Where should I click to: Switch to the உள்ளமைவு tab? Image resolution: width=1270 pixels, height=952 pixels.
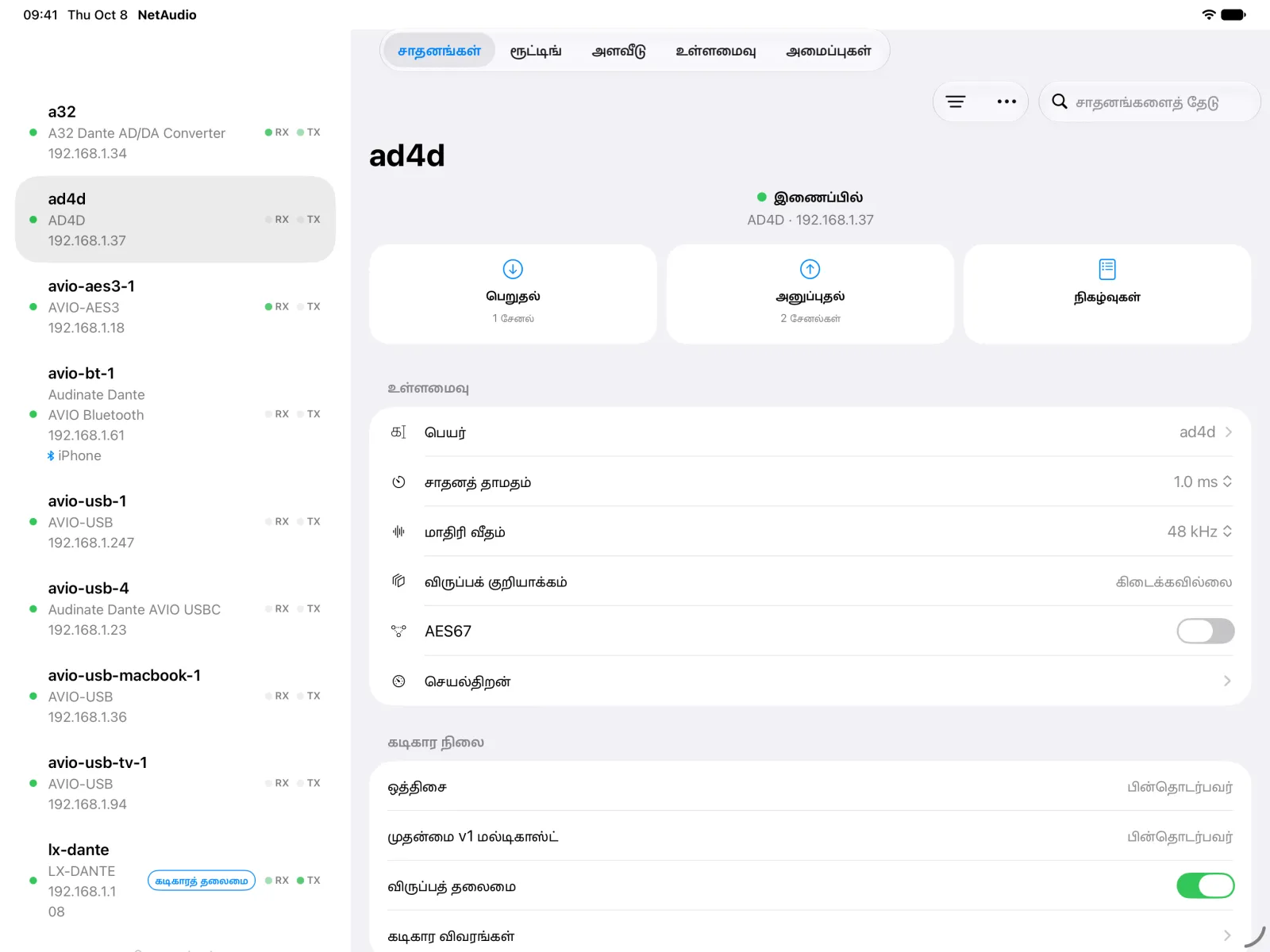(715, 51)
